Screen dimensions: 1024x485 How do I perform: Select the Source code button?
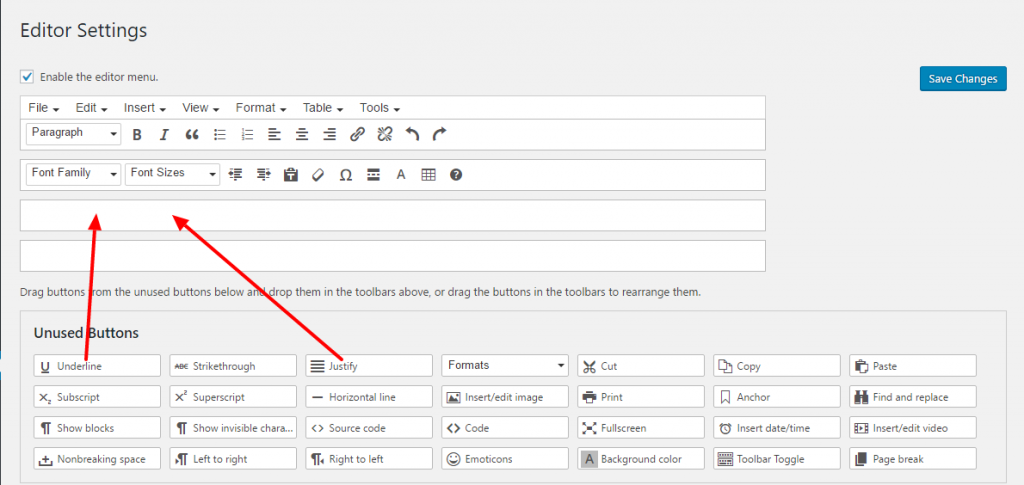(x=369, y=428)
